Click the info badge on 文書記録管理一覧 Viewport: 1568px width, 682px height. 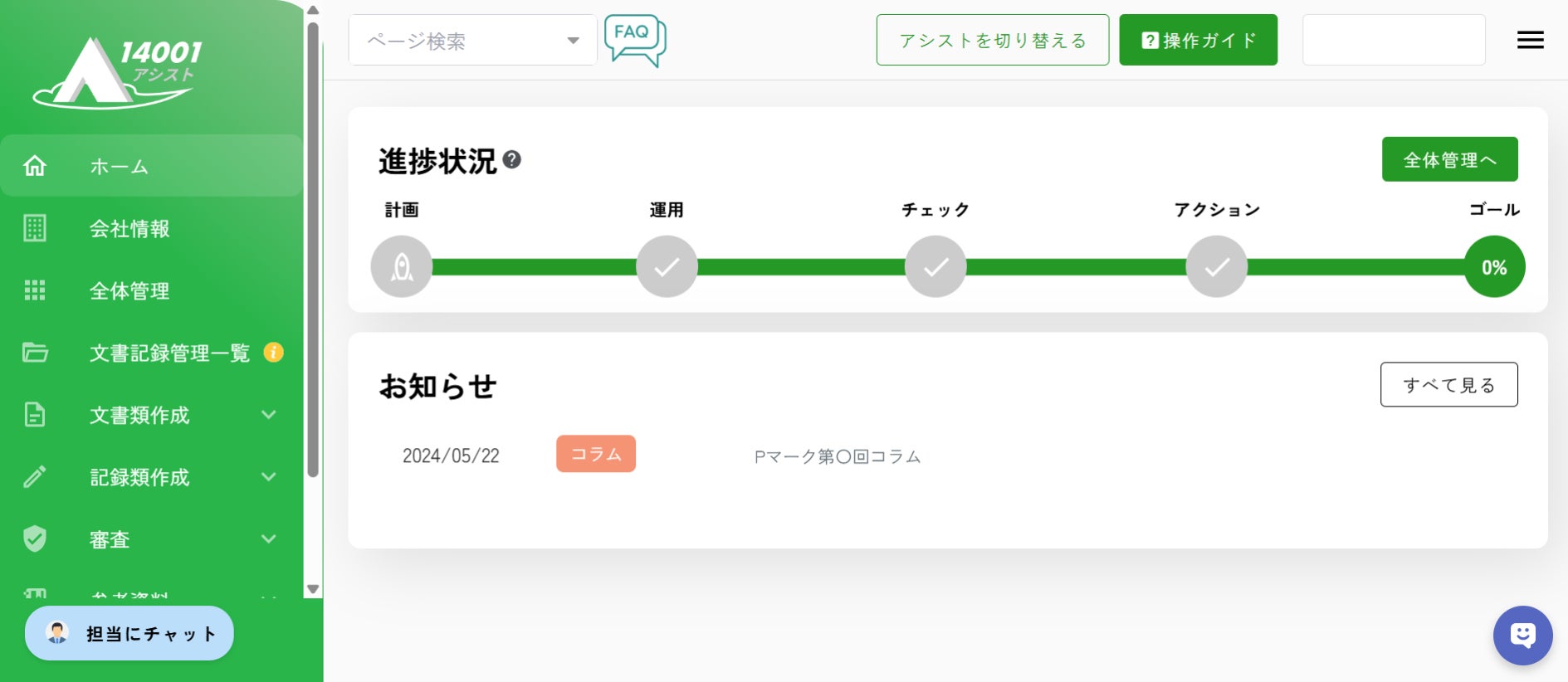[274, 353]
